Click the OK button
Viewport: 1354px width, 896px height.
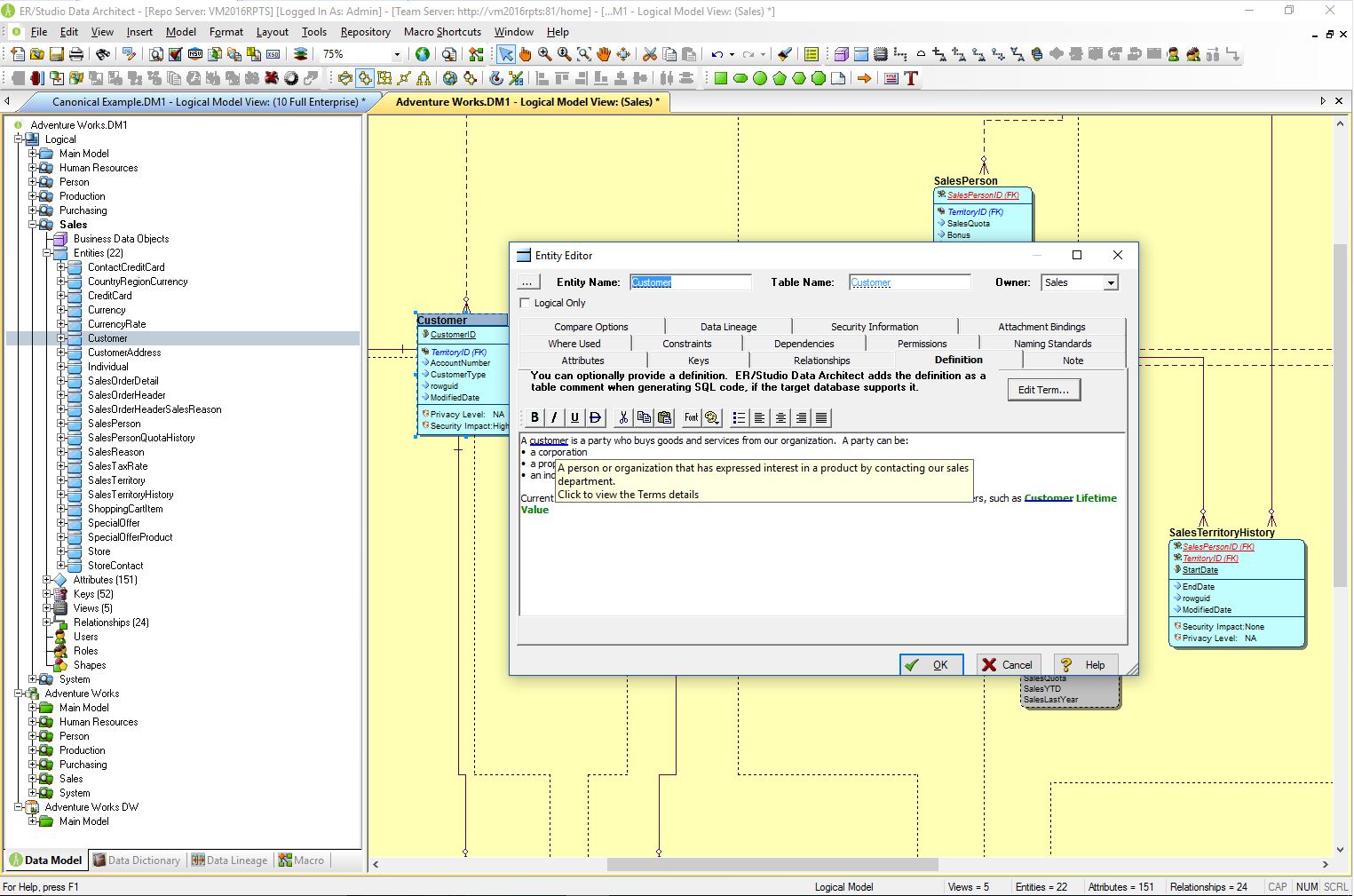(931, 664)
